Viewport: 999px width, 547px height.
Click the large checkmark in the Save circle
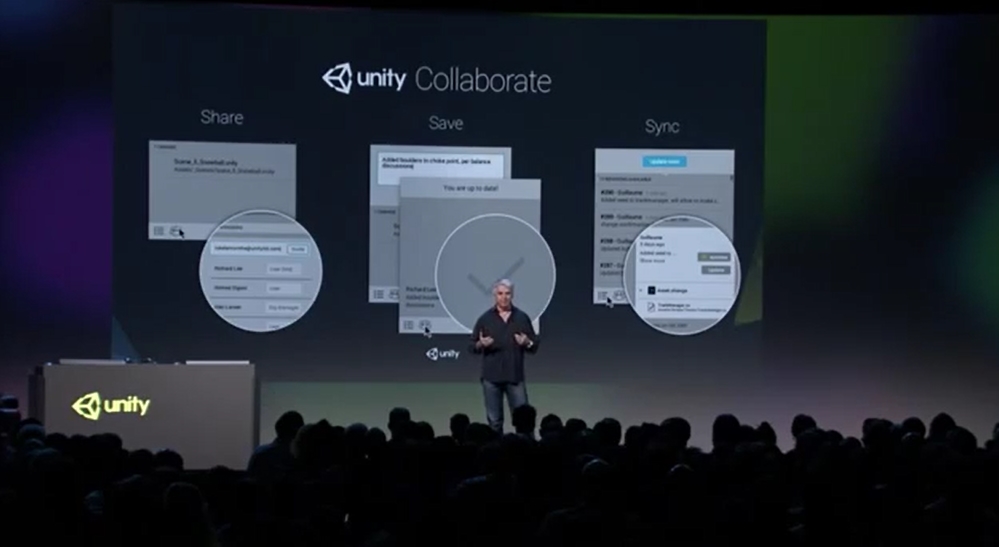tap(496, 276)
